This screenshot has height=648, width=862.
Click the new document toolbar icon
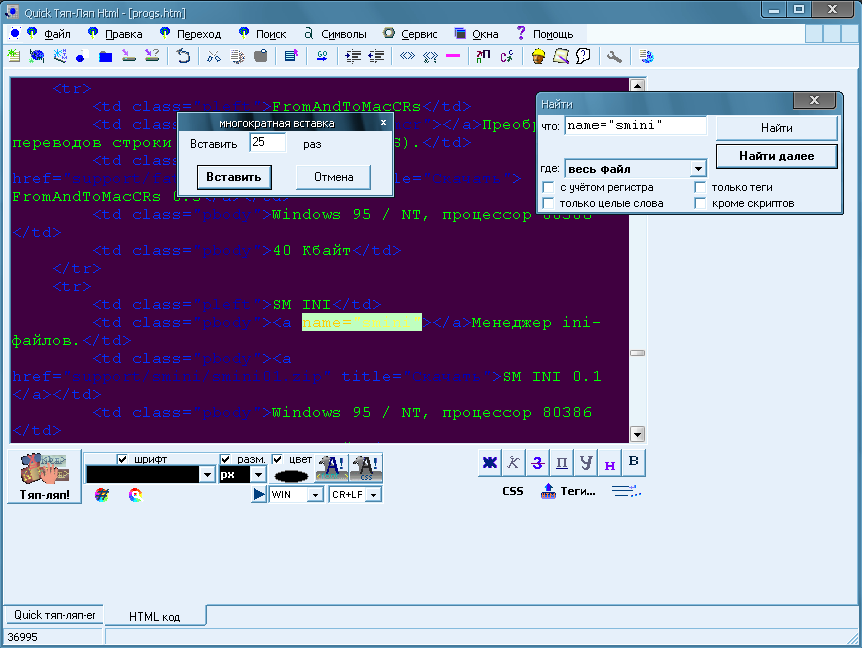pyautogui.click(x=13, y=56)
